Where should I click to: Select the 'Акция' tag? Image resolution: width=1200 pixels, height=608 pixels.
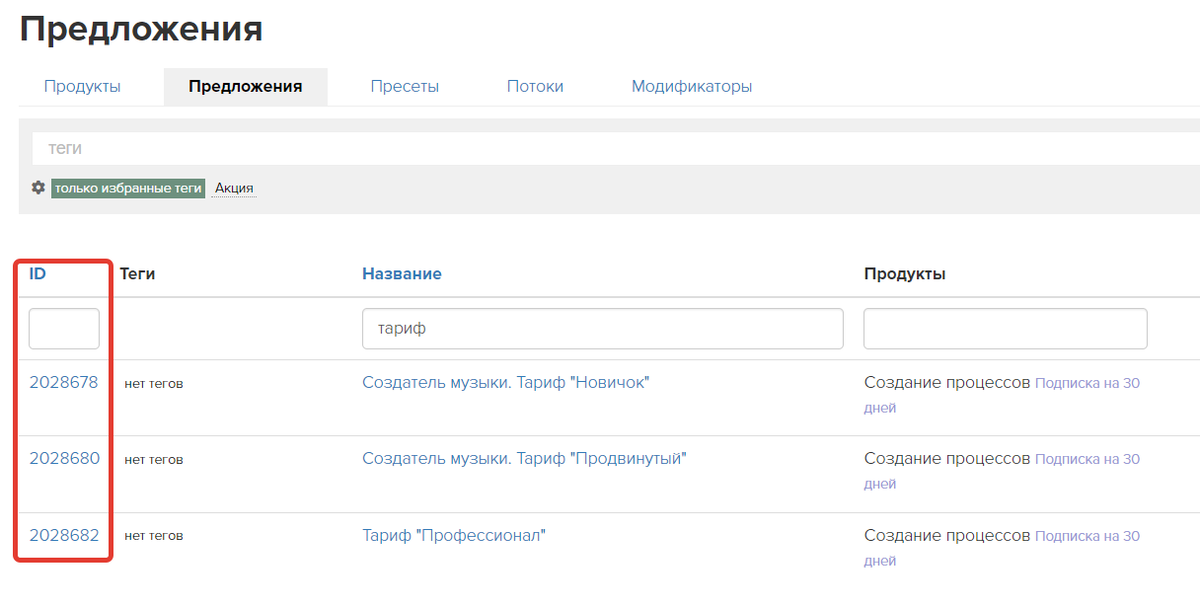tap(234, 188)
